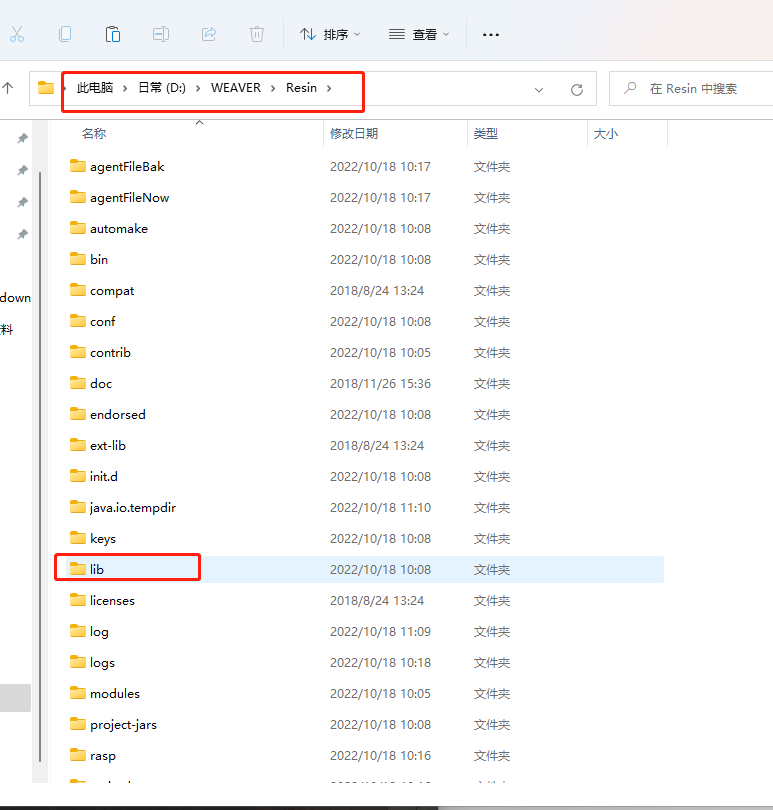Expand the address bar history dropdown
Viewport: 773px width, 810px height.
pos(539,89)
